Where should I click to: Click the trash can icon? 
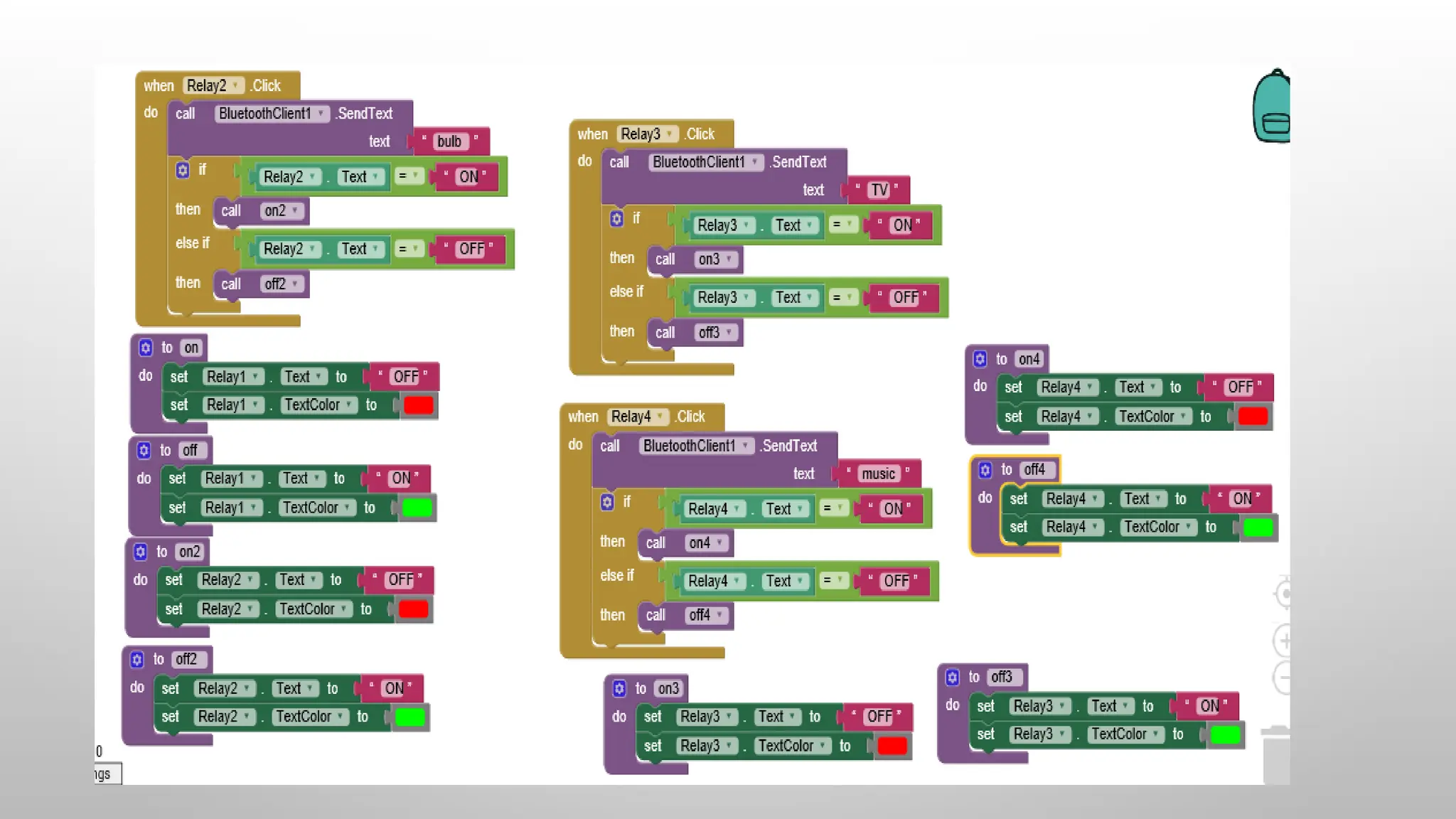coord(1276,755)
